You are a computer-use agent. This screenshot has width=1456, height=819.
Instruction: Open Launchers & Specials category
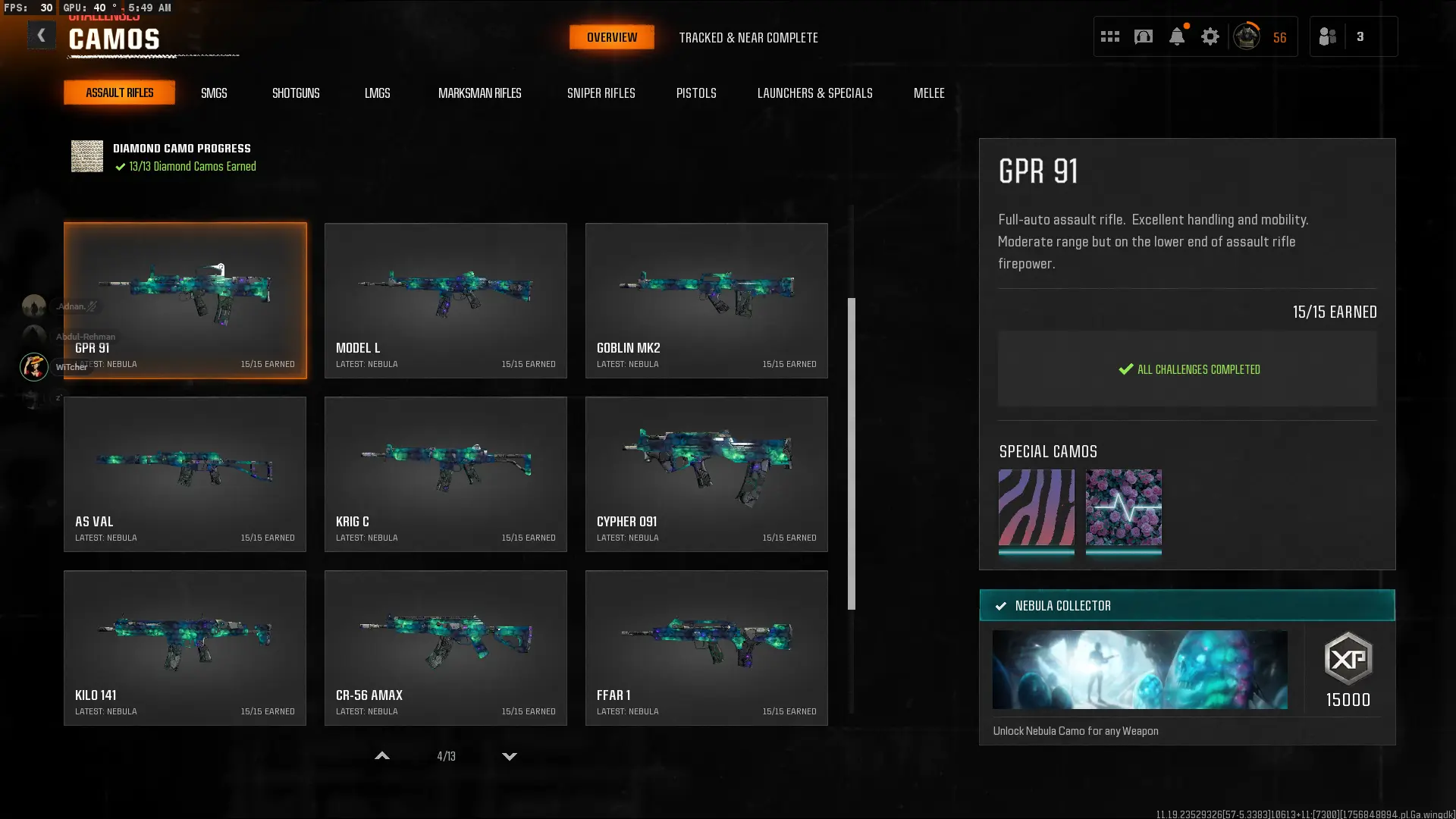pos(814,93)
